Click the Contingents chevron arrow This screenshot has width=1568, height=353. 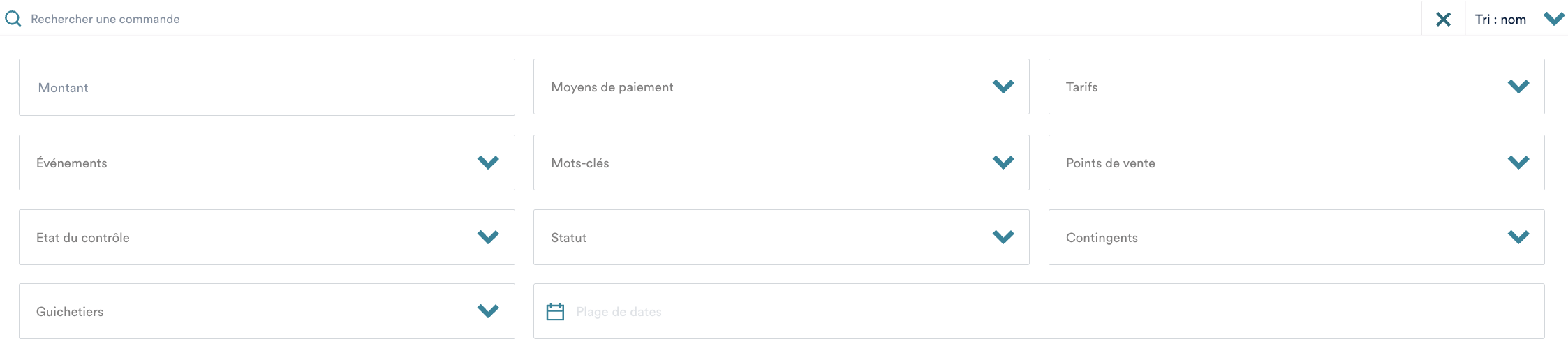click(x=1518, y=237)
